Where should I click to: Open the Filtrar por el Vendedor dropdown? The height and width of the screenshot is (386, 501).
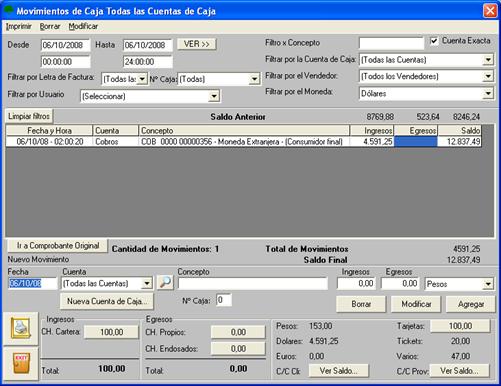488,76
